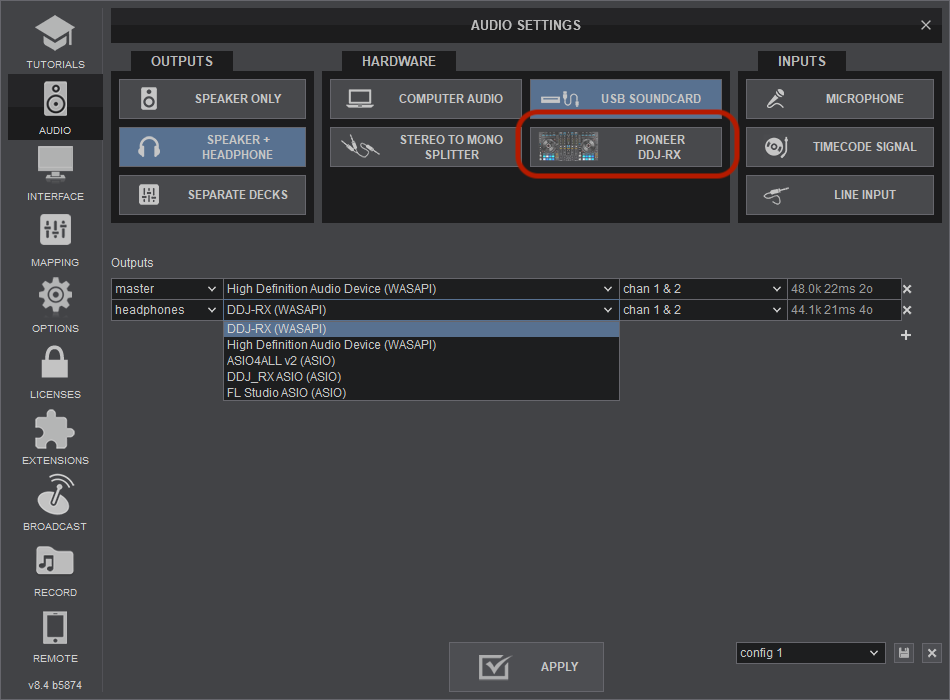
Task: Enable Line Input
Action: coord(840,195)
